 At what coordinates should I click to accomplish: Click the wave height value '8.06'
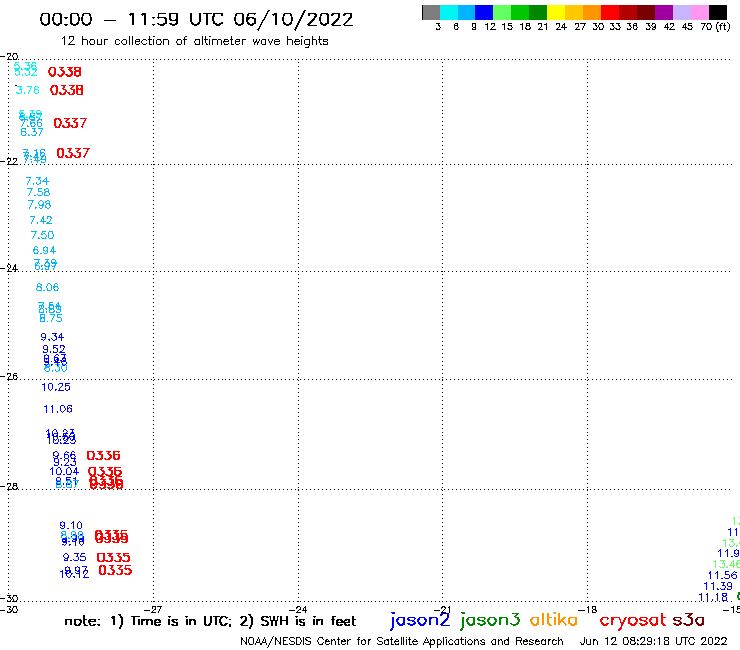[x=48, y=287]
